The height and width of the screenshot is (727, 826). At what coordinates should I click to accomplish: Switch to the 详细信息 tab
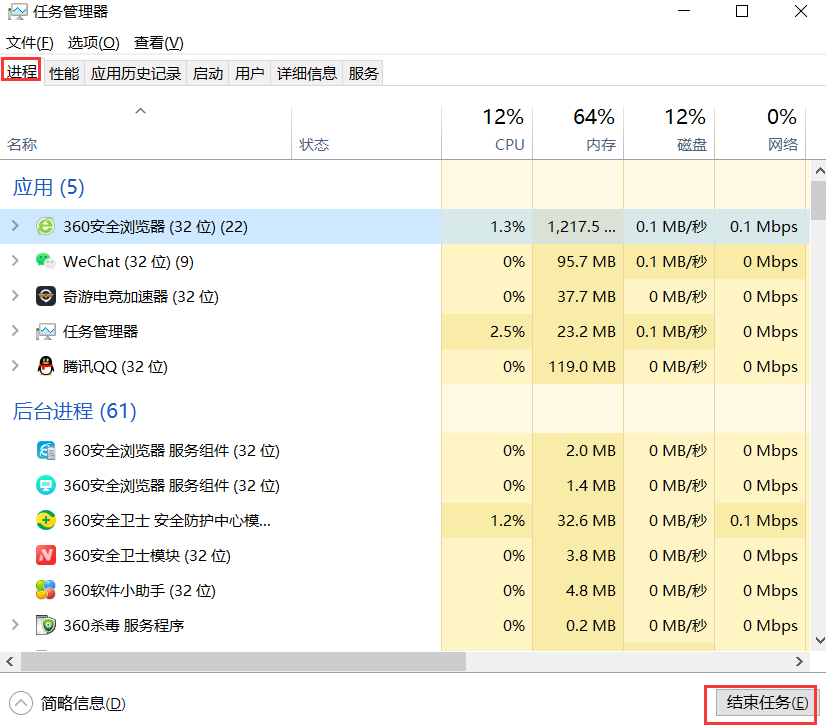tap(307, 73)
